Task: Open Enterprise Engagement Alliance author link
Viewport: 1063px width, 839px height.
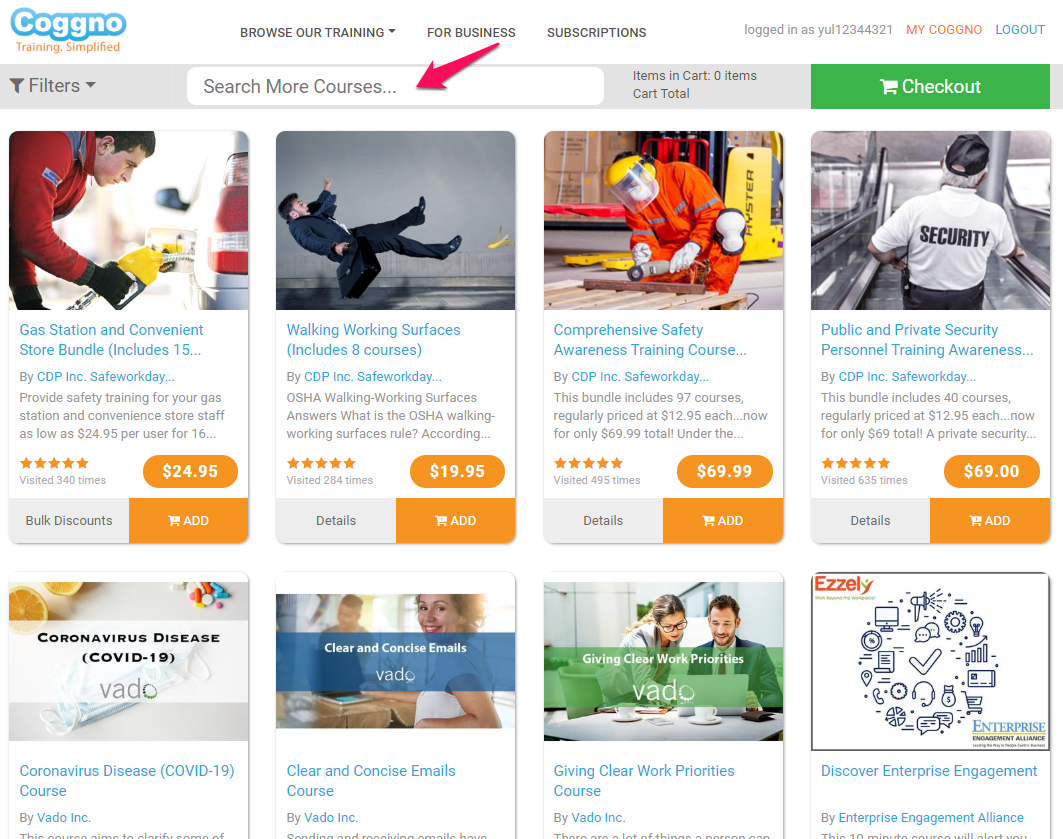Action: pos(931,818)
